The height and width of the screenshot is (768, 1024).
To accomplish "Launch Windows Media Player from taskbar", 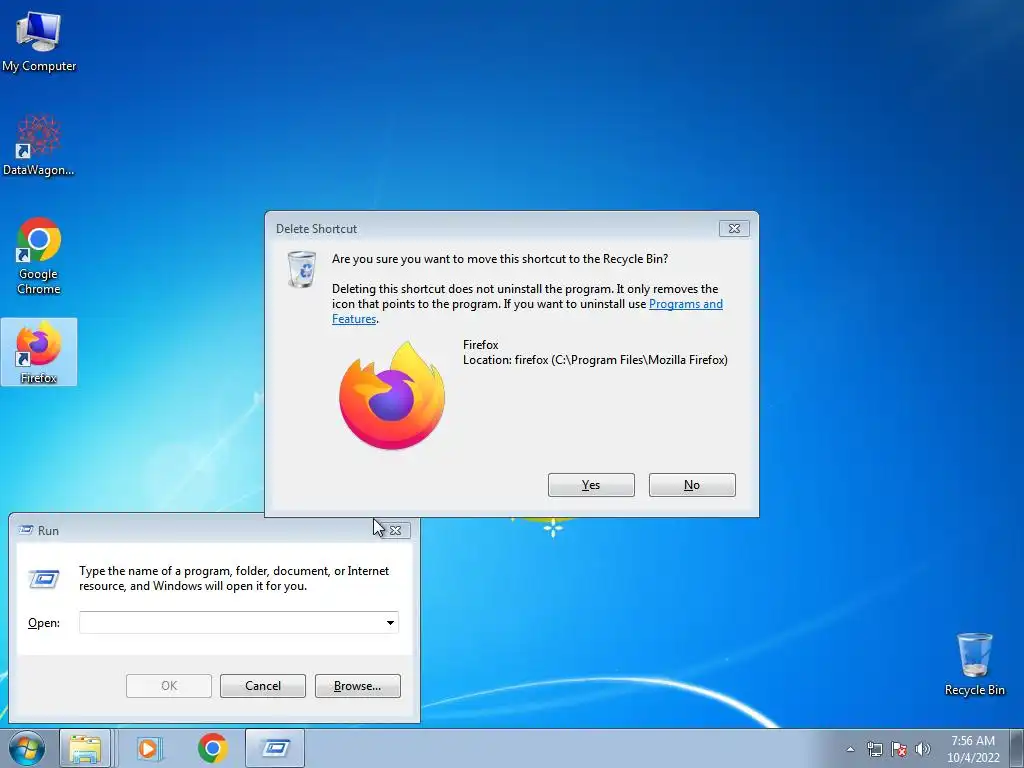I will [x=149, y=748].
